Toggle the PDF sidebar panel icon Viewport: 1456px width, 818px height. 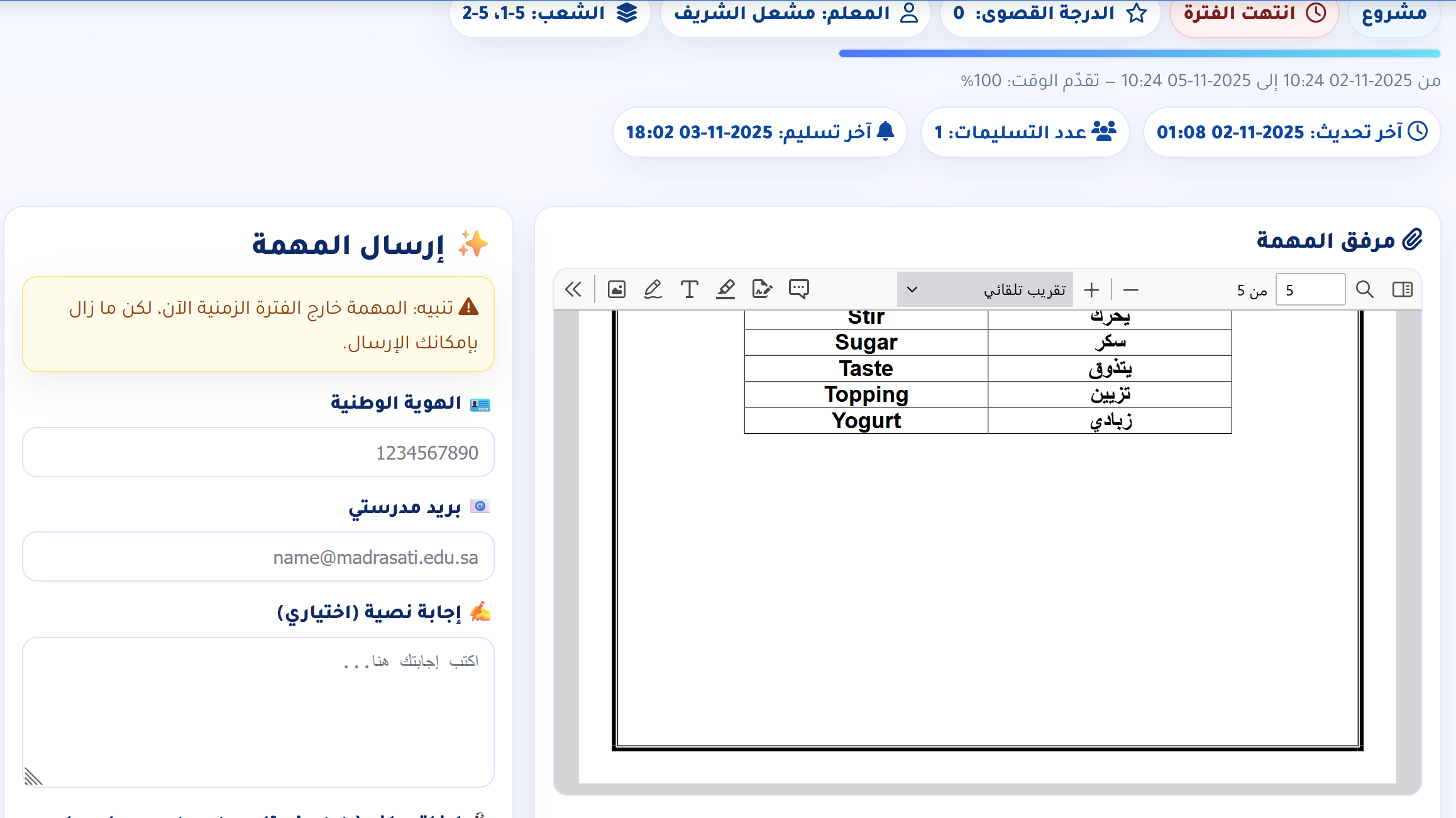(x=1402, y=289)
